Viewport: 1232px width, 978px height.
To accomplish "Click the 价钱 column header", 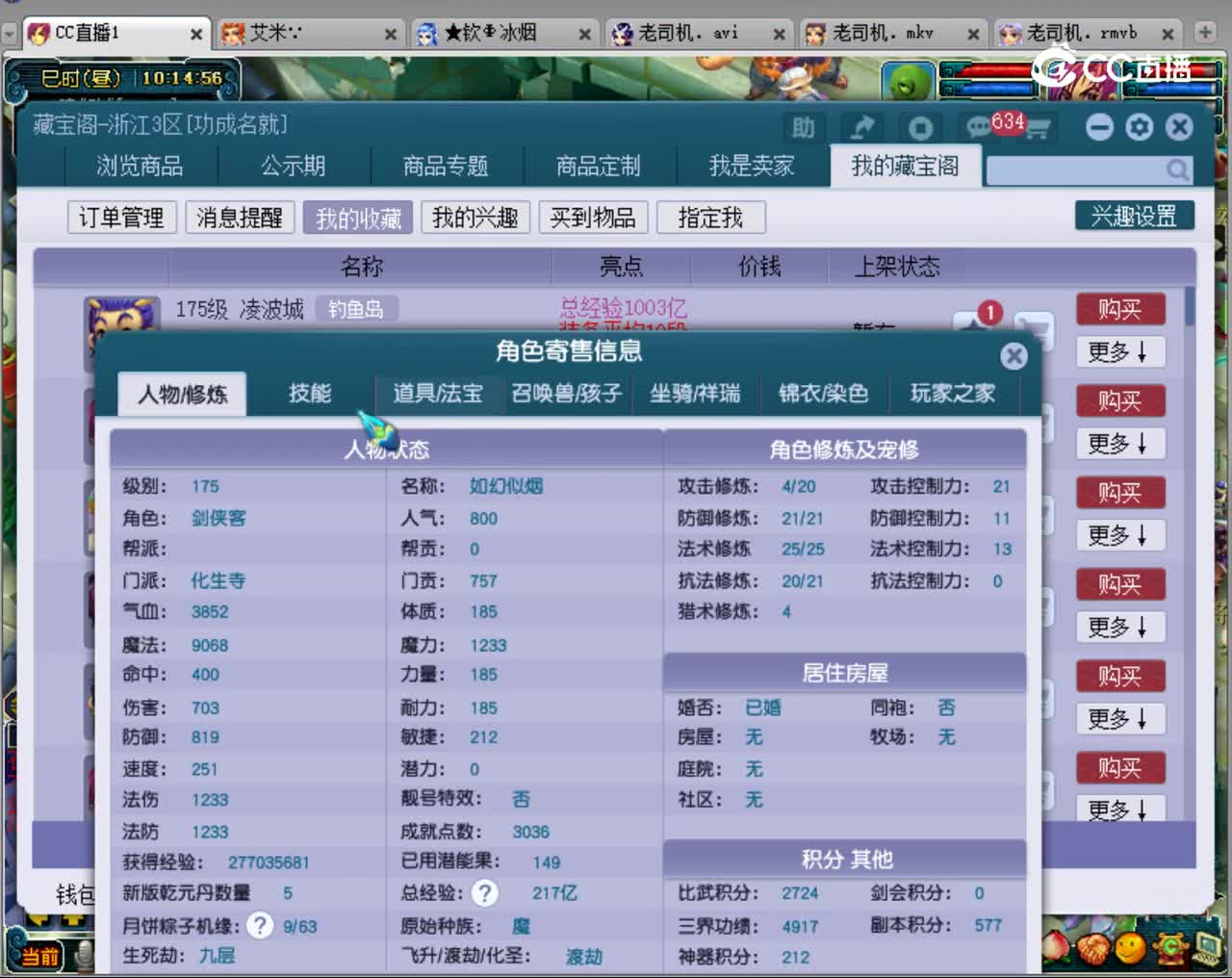I will pyautogui.click(x=759, y=267).
